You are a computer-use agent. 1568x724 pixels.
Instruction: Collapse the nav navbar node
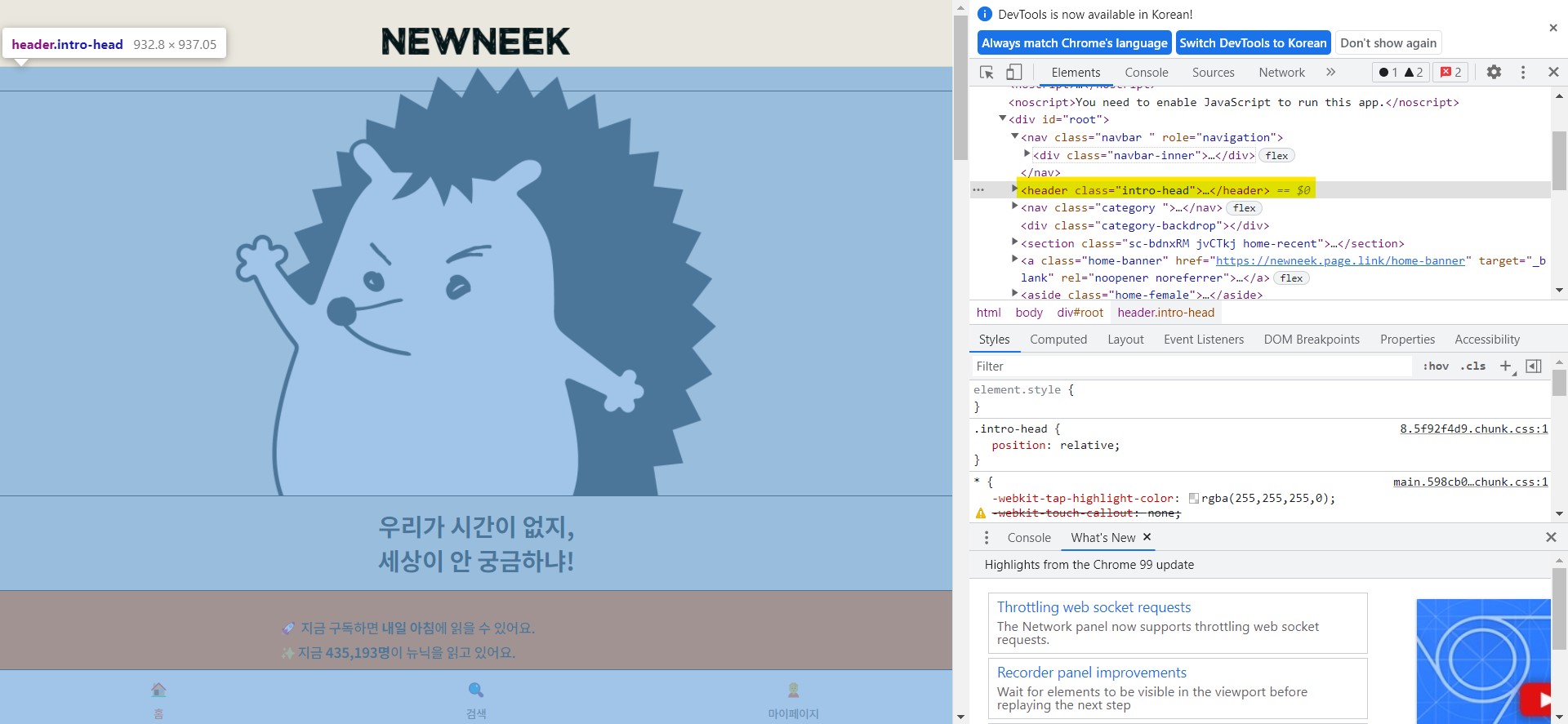1015,136
